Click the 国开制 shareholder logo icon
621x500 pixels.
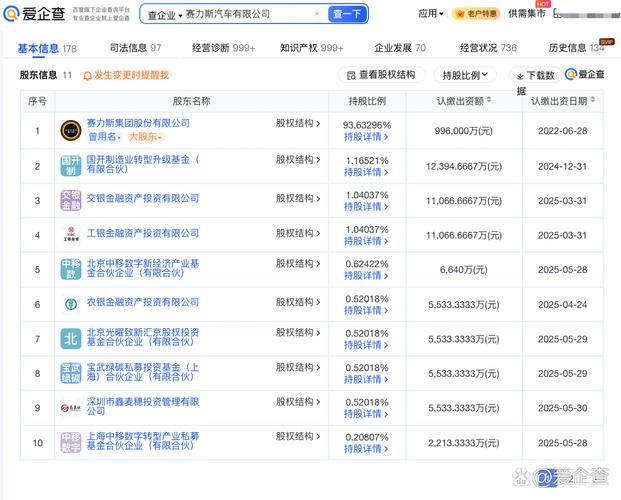coord(71,166)
